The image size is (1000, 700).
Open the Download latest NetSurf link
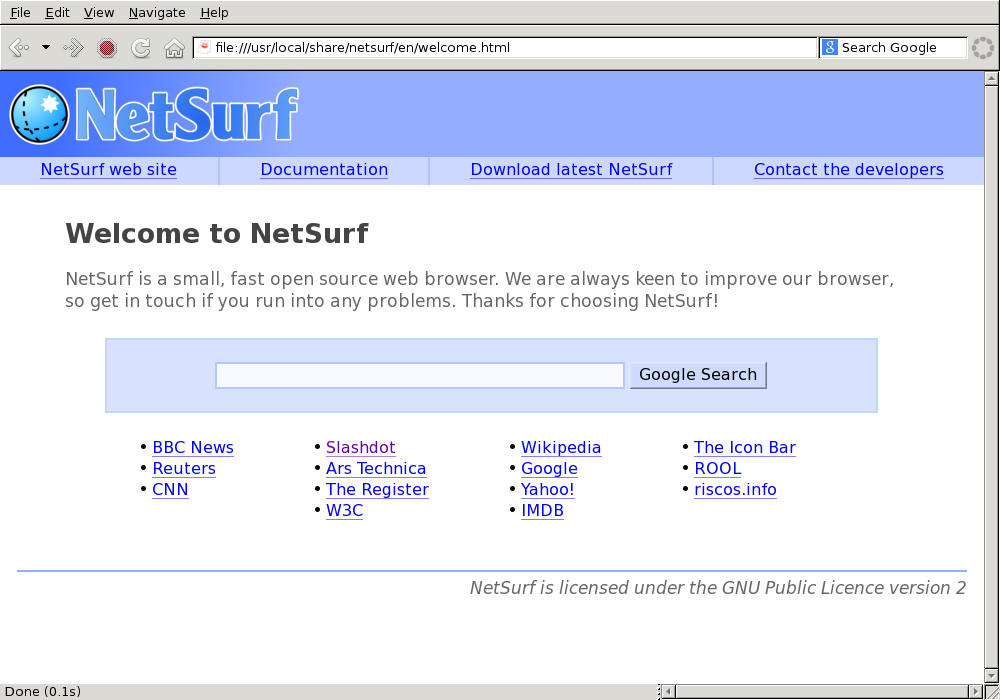tap(571, 170)
